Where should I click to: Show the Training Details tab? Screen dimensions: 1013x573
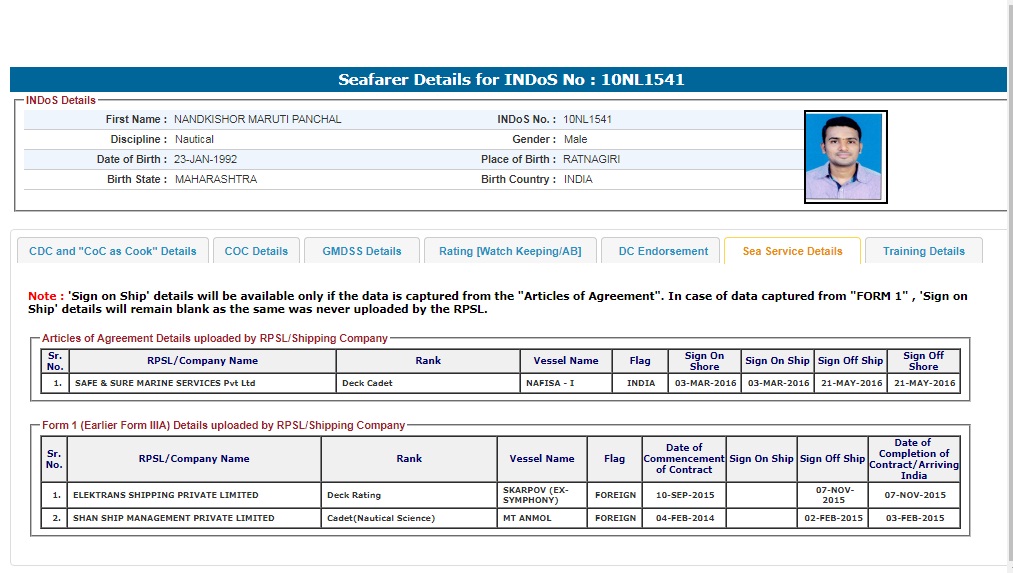(923, 251)
